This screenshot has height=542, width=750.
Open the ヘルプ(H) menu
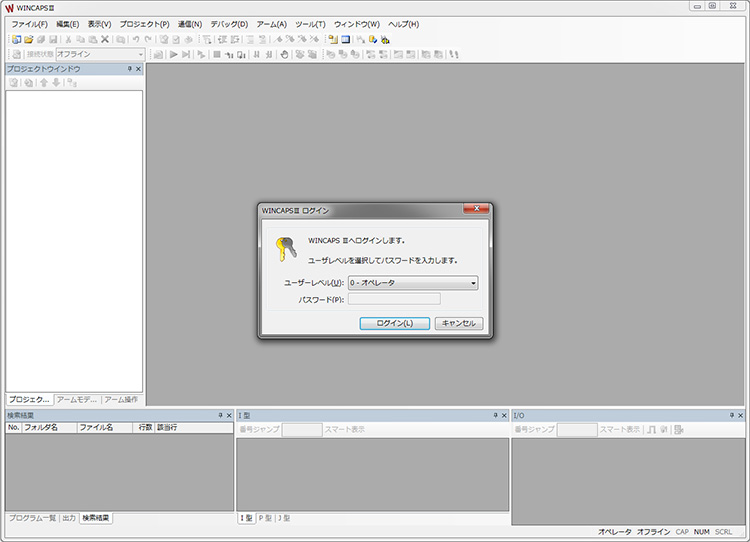coord(403,24)
